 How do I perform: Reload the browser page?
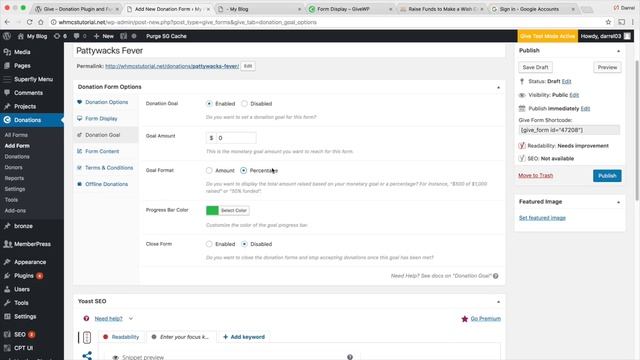coord(29,22)
